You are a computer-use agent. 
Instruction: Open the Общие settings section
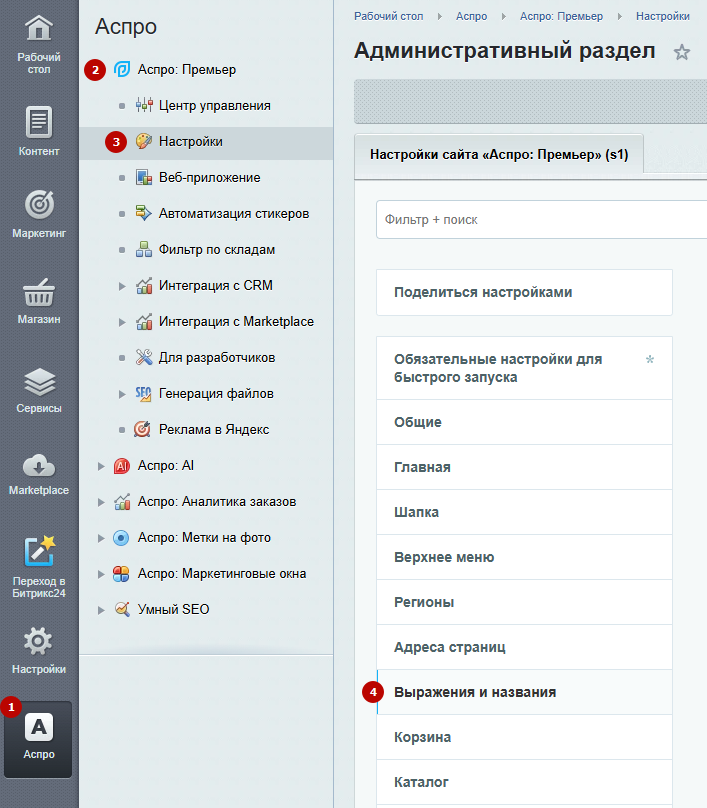[524, 422]
